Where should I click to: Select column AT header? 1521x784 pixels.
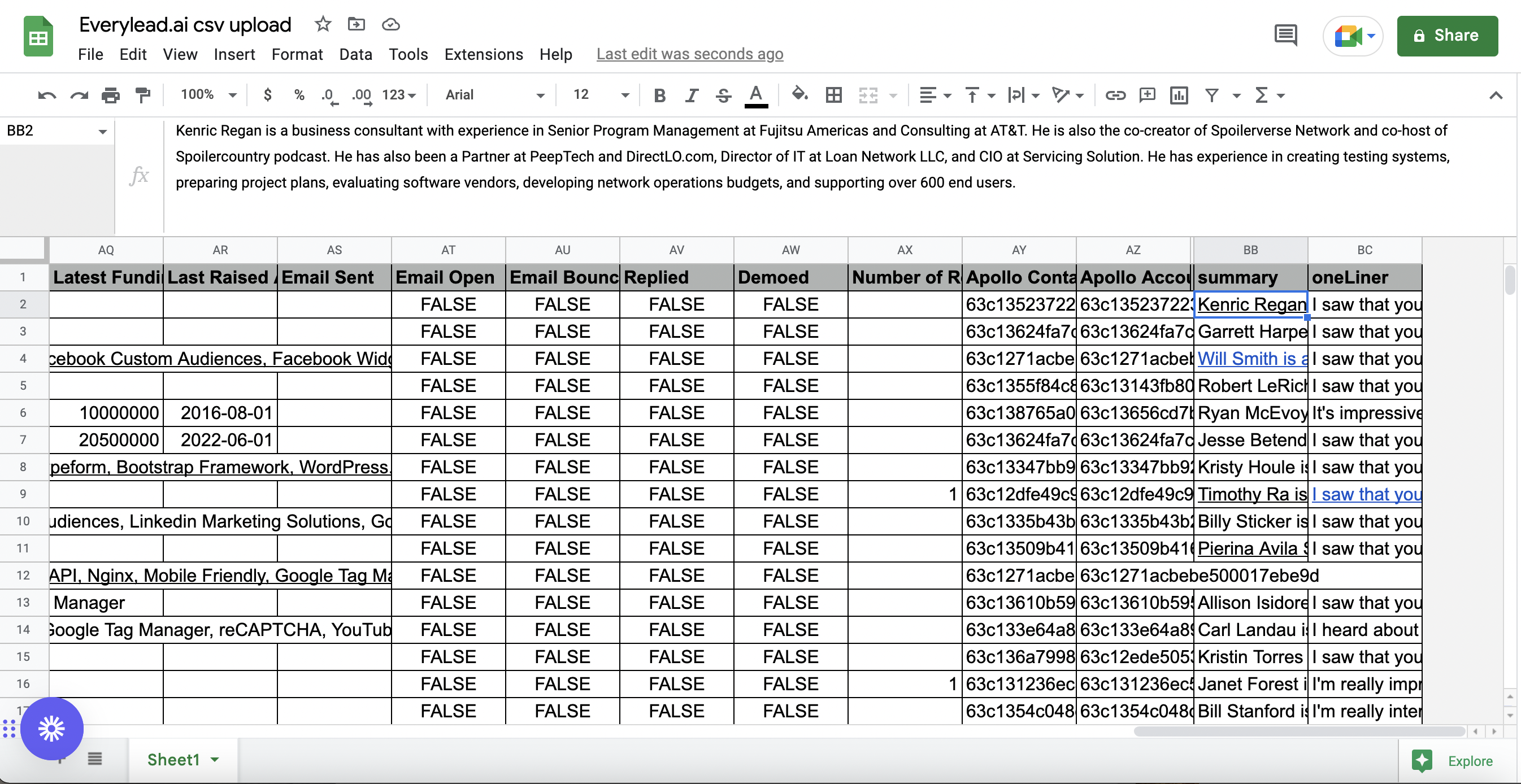pos(448,250)
